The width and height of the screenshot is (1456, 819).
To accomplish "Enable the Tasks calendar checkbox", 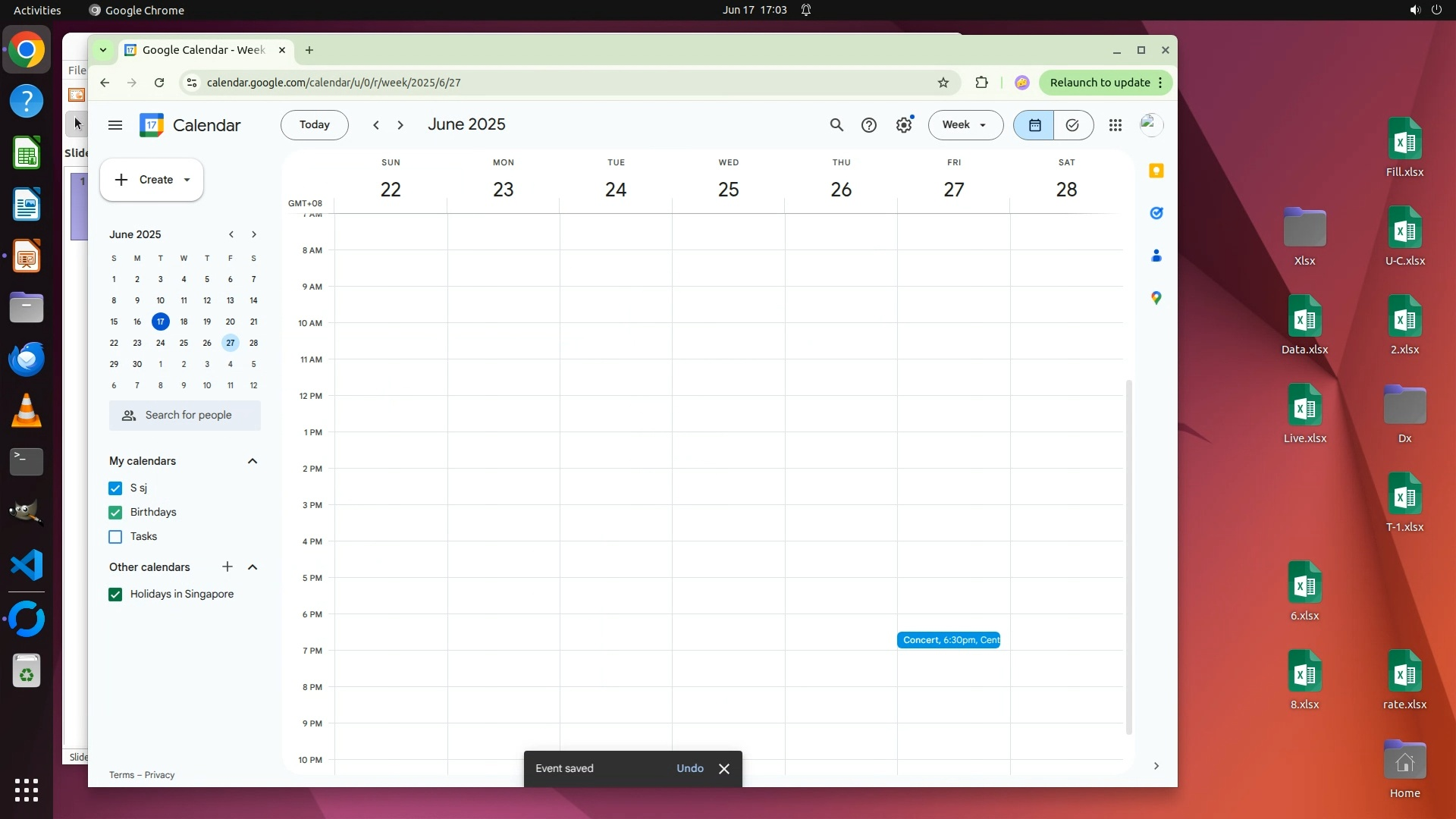I will (115, 537).
